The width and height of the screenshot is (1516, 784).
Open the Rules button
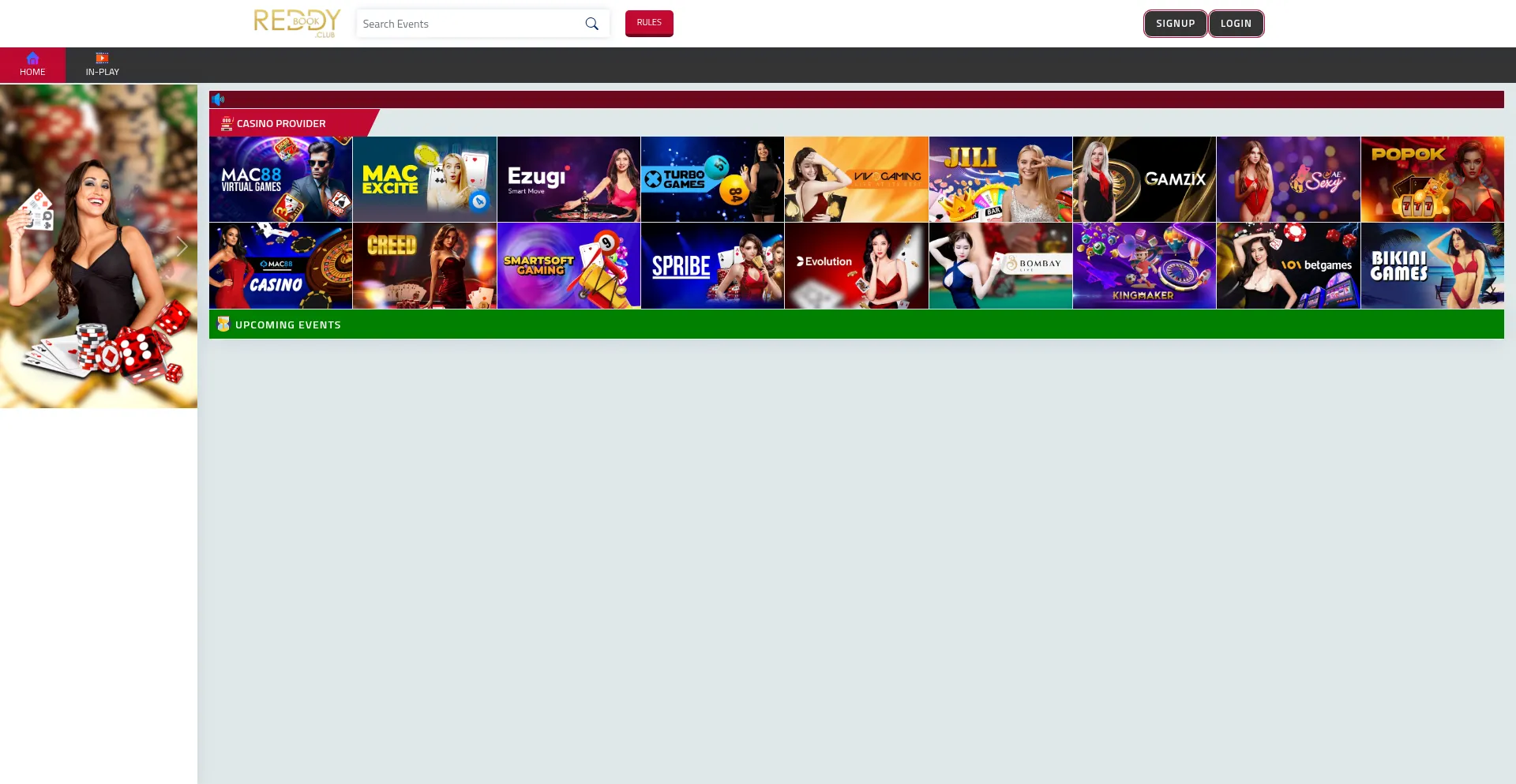click(649, 23)
